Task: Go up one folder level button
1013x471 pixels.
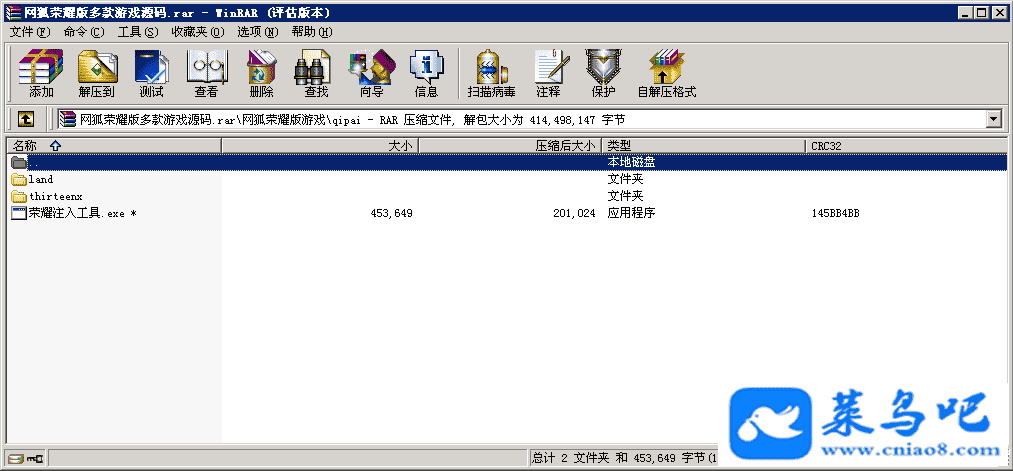Action: tap(26, 119)
